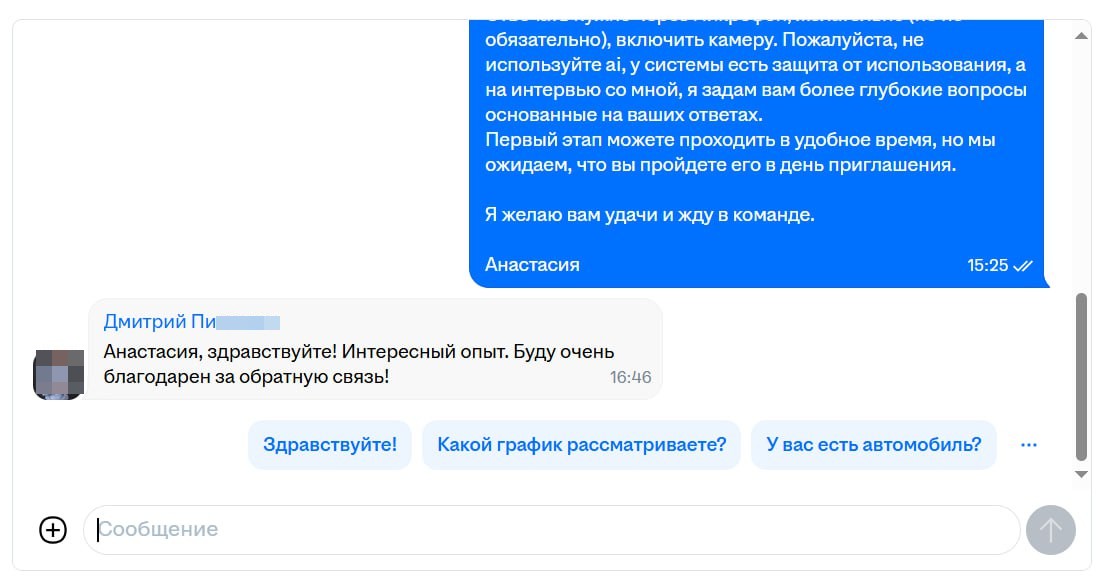This screenshot has width=1099, height=588.
Task: Open more quick reply options via ellipsis icon
Action: (x=1031, y=444)
